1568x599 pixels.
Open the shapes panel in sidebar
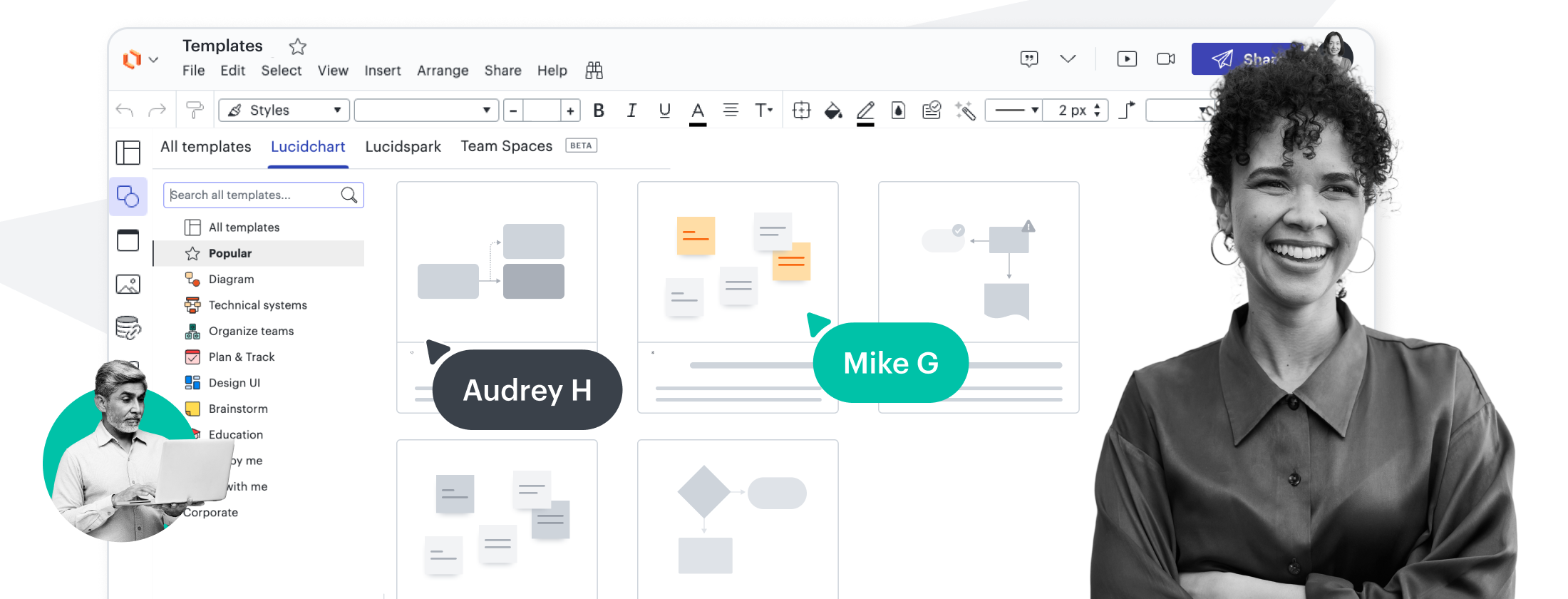[128, 196]
